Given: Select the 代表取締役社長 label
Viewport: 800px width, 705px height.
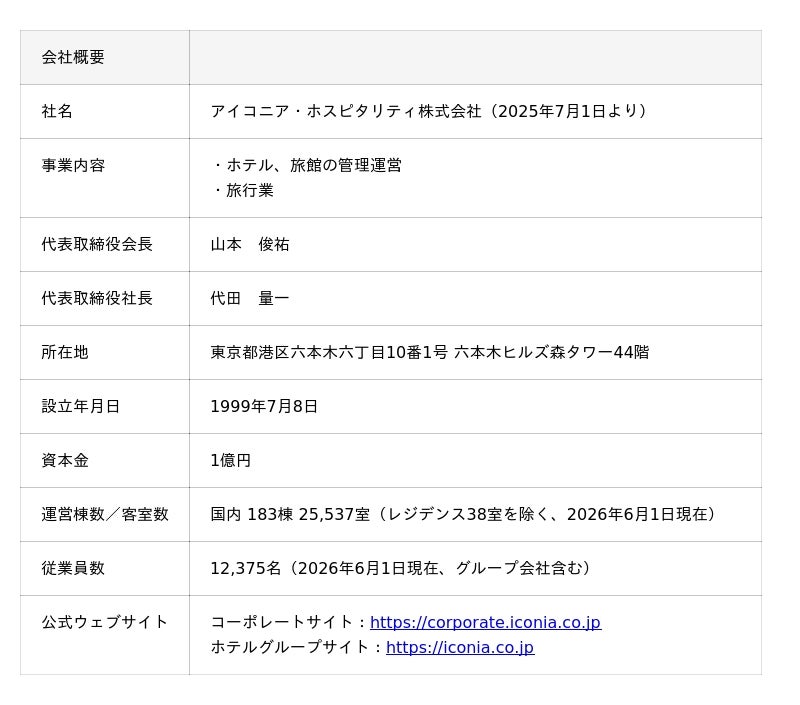Looking at the screenshot, I should click(97, 298).
